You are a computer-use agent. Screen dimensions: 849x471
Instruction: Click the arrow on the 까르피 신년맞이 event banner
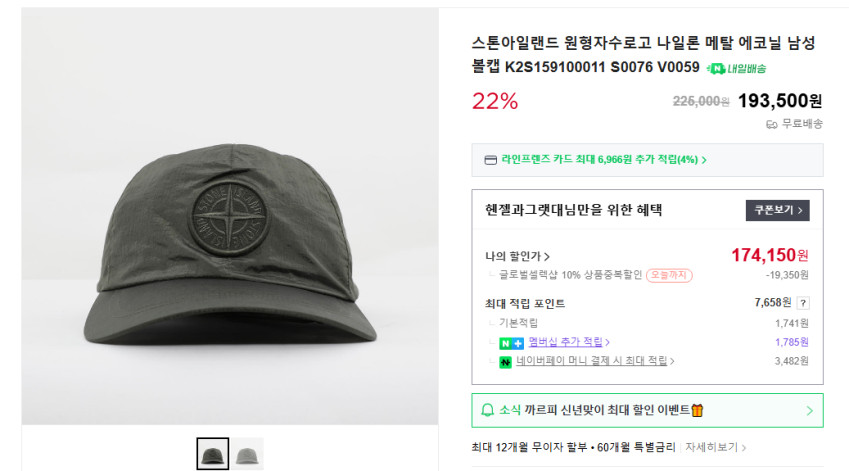point(809,411)
